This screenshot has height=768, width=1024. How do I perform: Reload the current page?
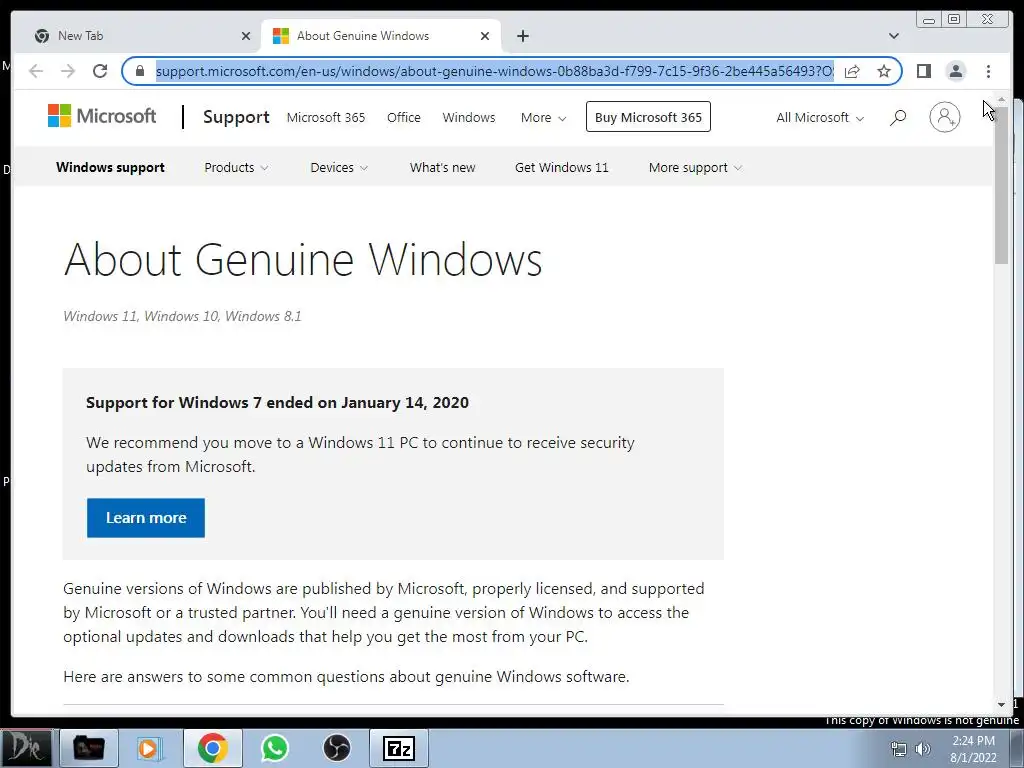100,71
